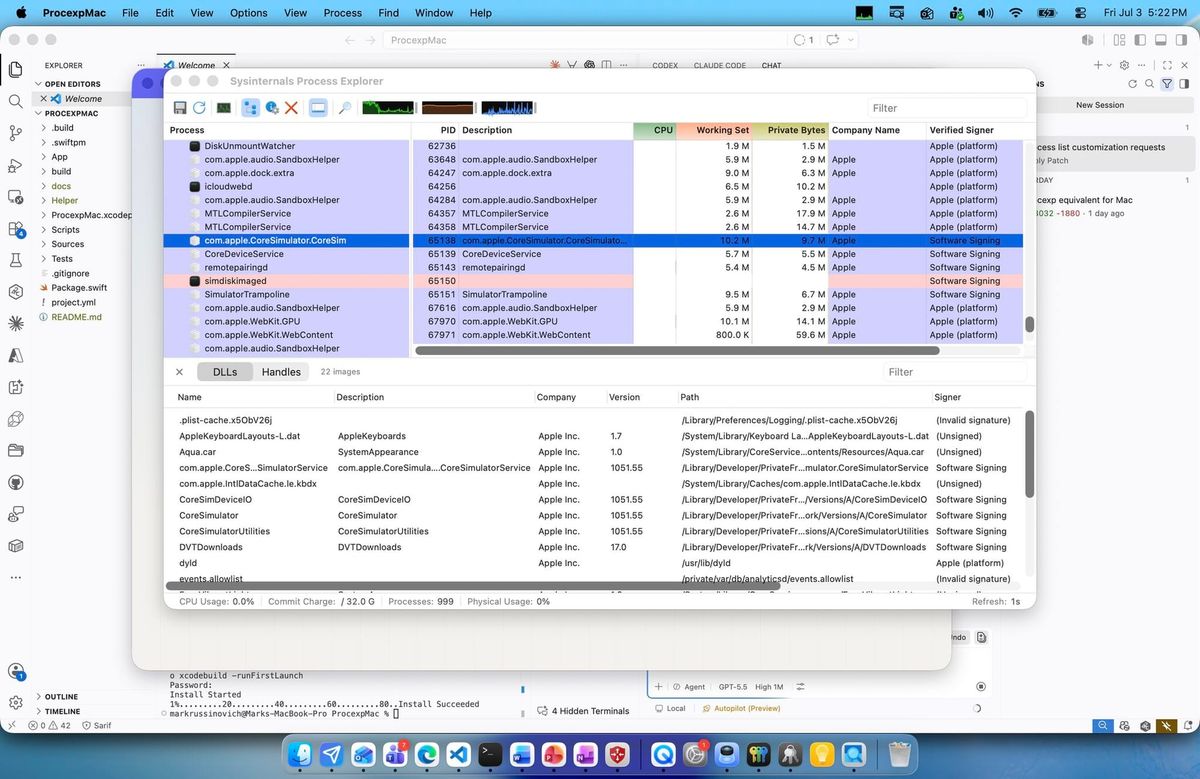Click the Refresh arrow icon in Process Explorer toolbar
The image size is (1200, 779).
click(x=199, y=108)
